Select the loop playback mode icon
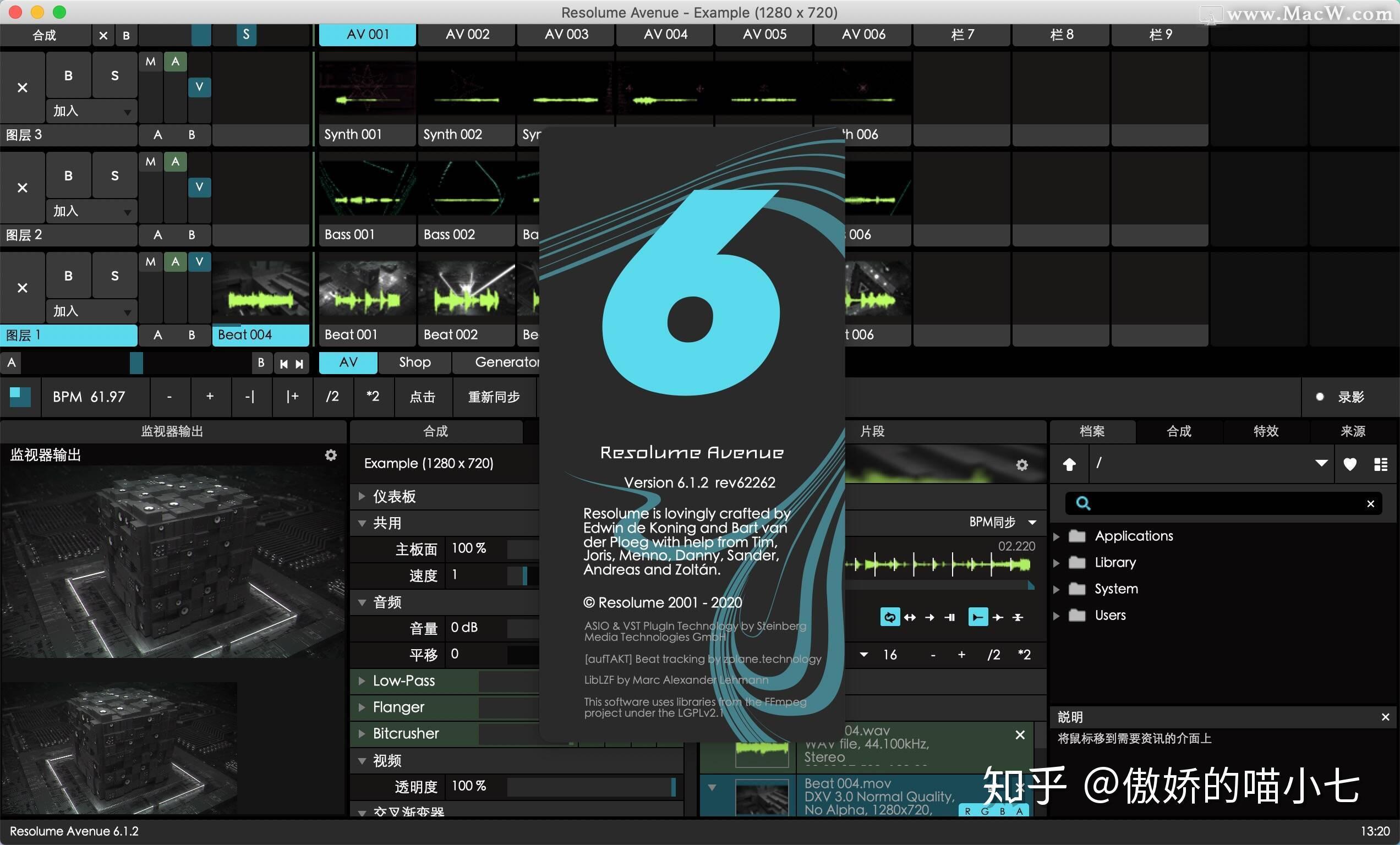This screenshot has height=845, width=1400. (889, 617)
